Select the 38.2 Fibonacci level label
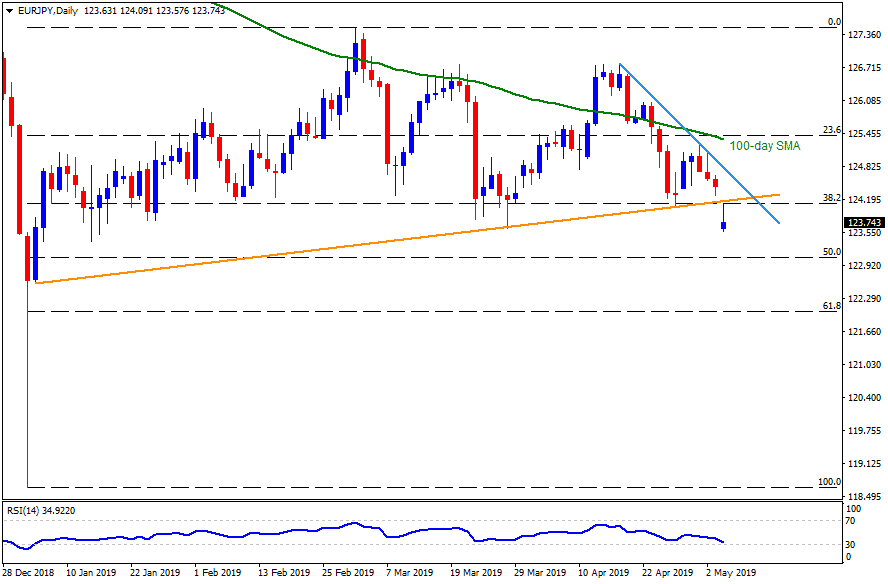888x584 pixels. coord(829,198)
